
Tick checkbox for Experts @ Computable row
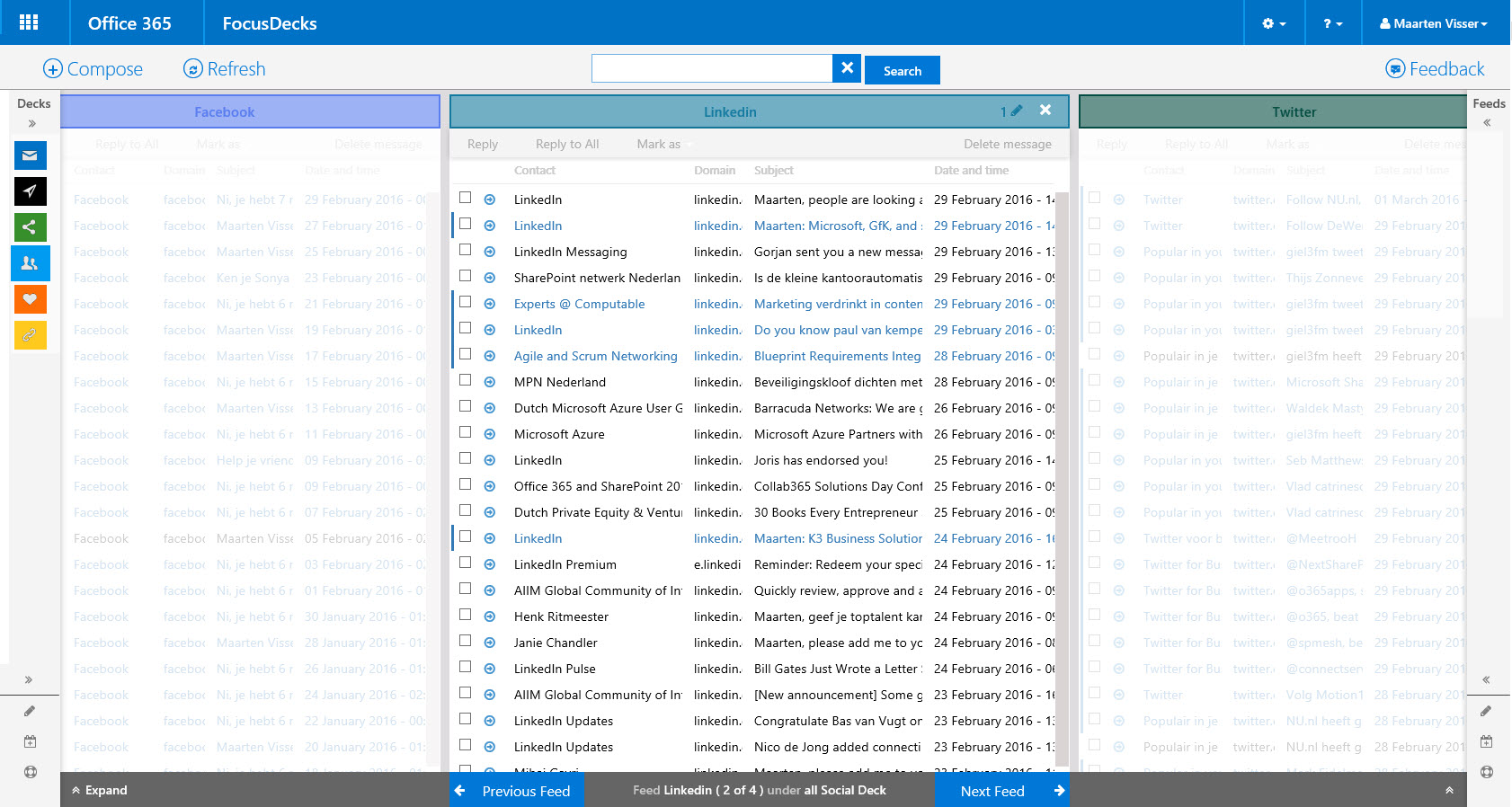465,302
